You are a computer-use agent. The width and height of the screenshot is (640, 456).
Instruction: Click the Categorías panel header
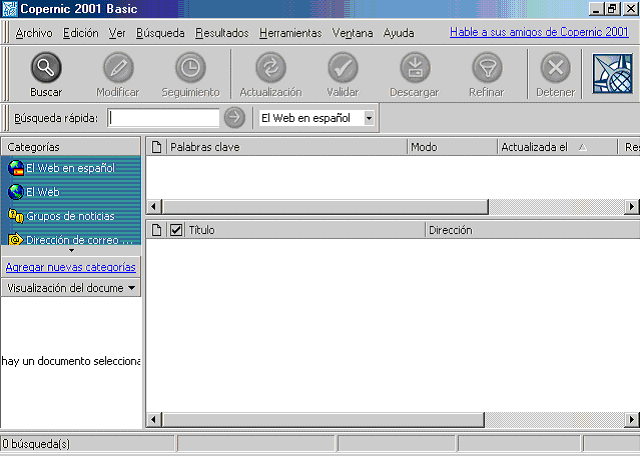[x=71, y=147]
